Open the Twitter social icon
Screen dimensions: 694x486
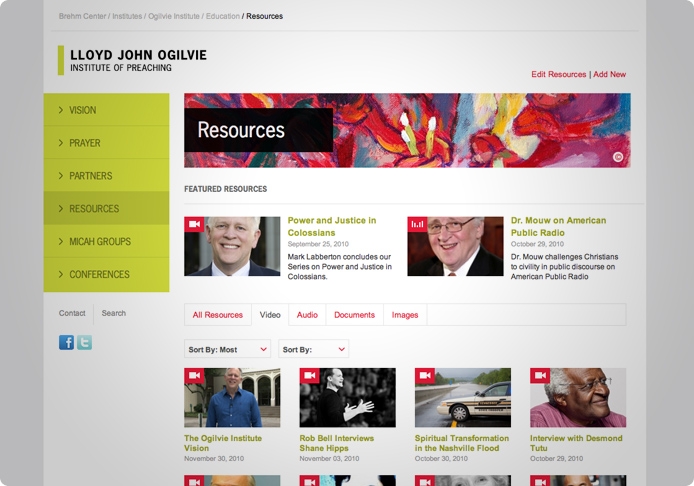[85, 343]
